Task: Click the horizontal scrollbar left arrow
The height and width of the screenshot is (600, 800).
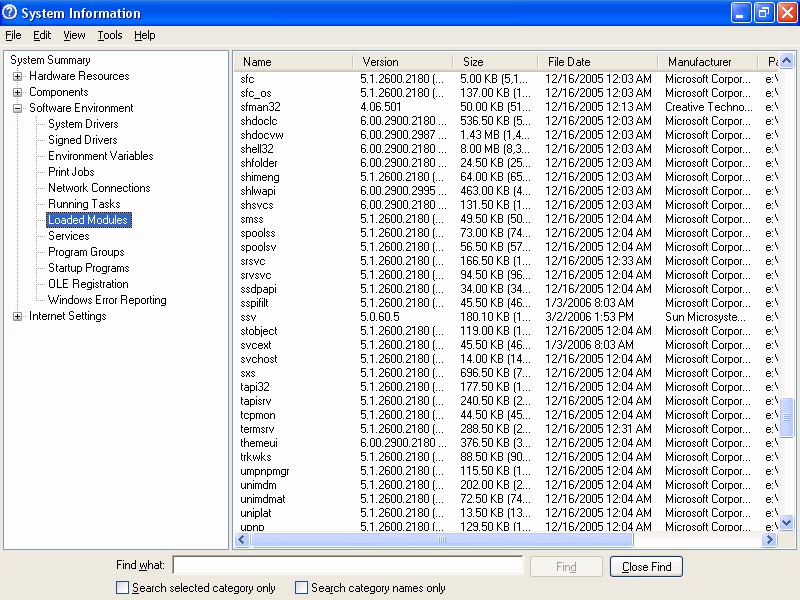Action: (x=242, y=540)
